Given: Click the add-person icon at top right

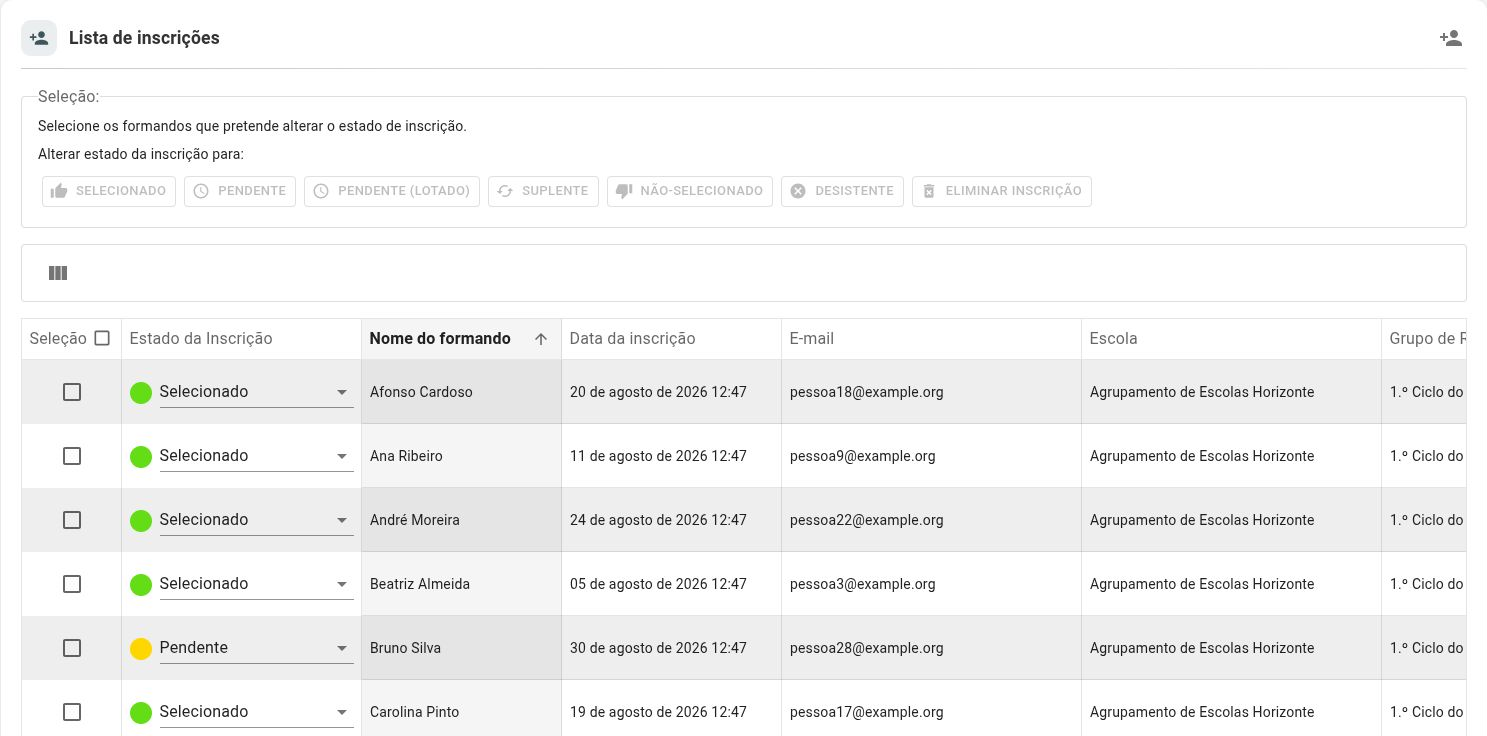Looking at the screenshot, I should tap(1451, 38).
